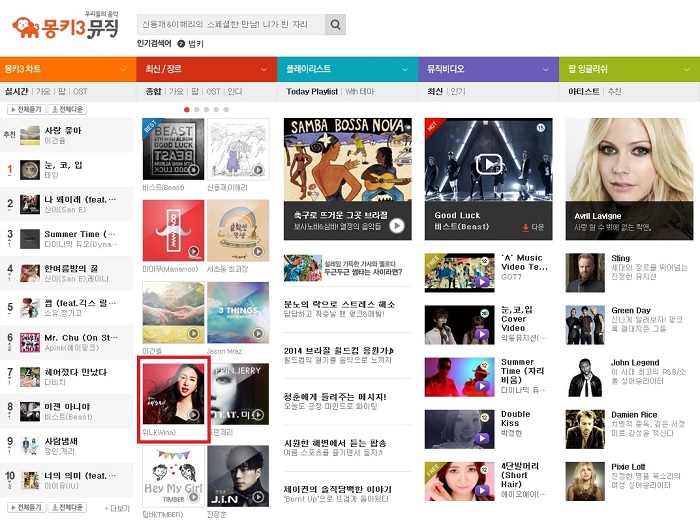Play the Mamamoo album
The image size is (700, 525).
[194, 251]
